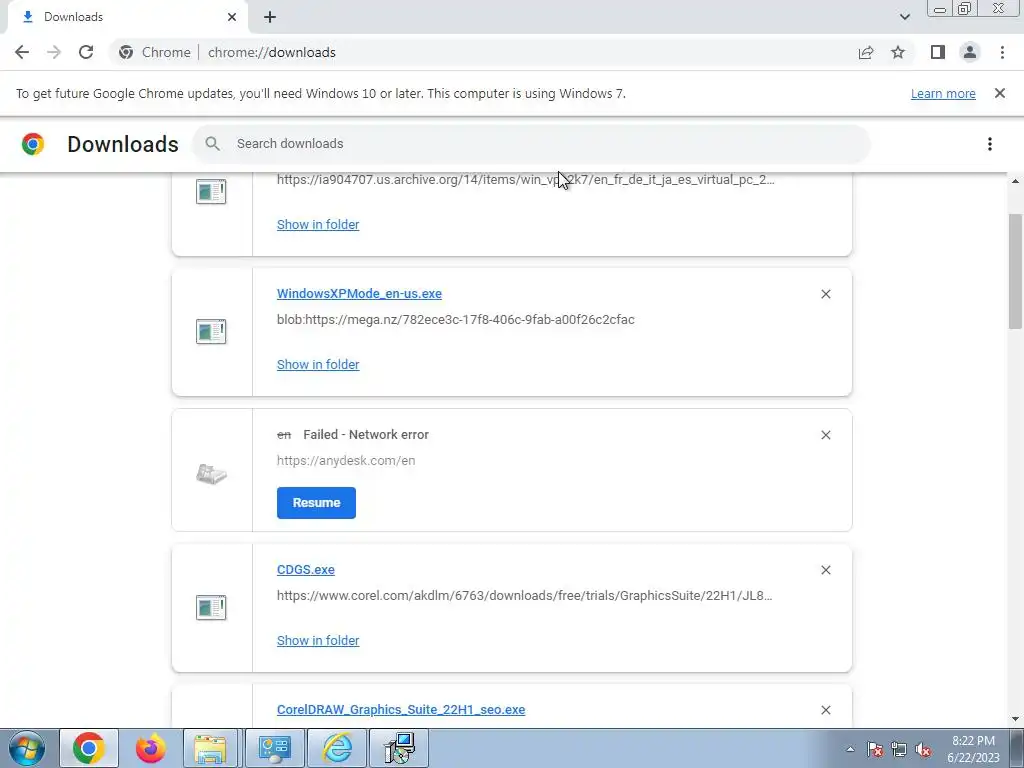Open the Control Panel taskbar icon
Viewport: 1024px width, 768px height.
tap(274, 748)
